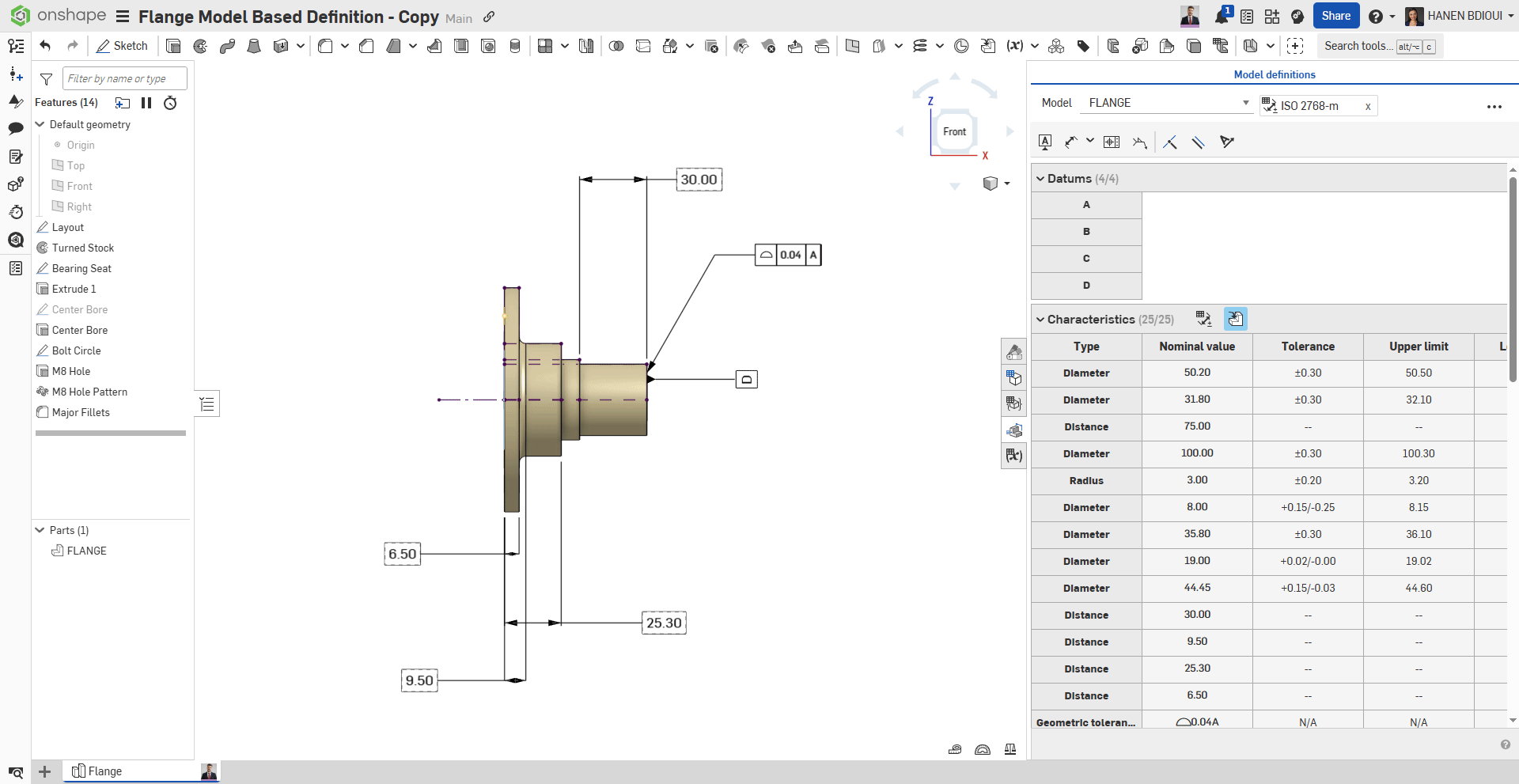Click the Filter by name or type field
Viewport: 1519px width, 784px height.
(125, 78)
